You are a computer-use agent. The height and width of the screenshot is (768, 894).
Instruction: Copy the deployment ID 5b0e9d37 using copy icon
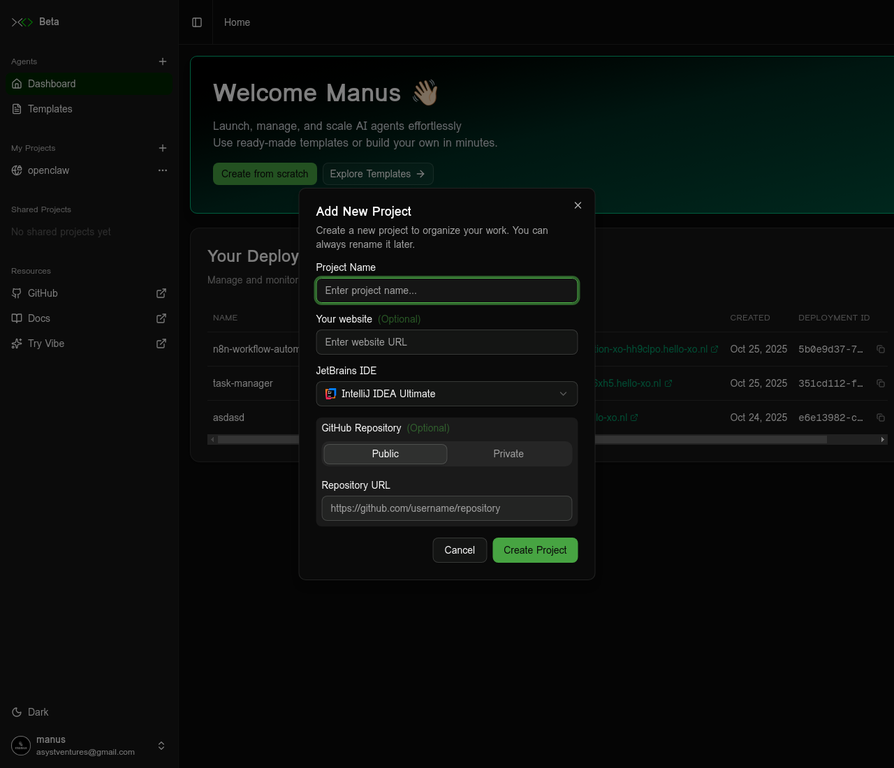coord(880,348)
